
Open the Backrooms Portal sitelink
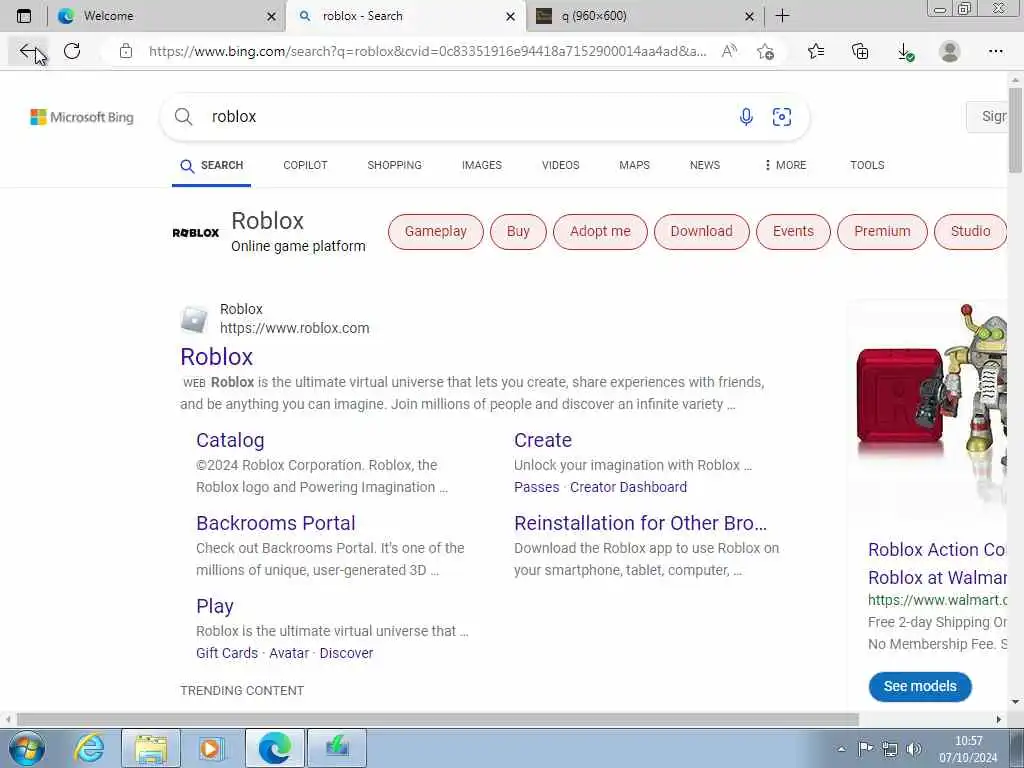click(276, 523)
